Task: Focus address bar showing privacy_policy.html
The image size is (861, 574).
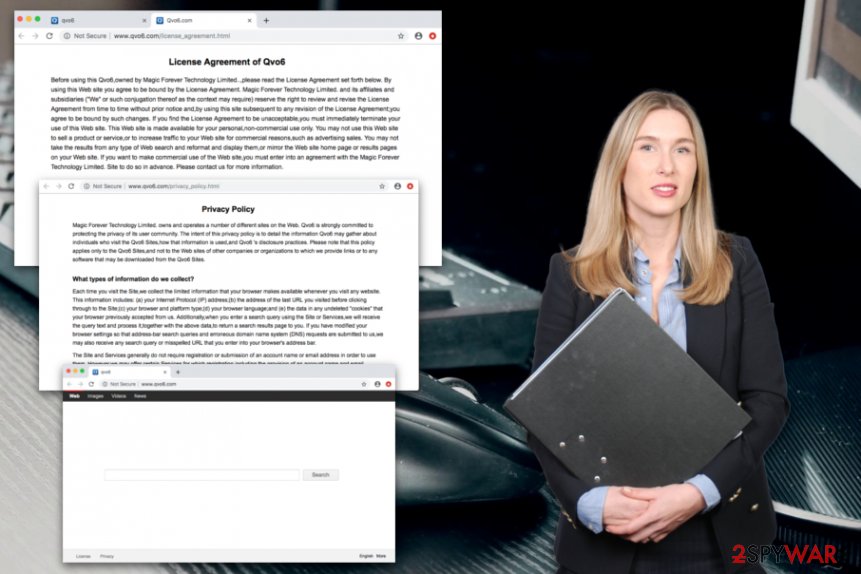Action: [x=231, y=186]
